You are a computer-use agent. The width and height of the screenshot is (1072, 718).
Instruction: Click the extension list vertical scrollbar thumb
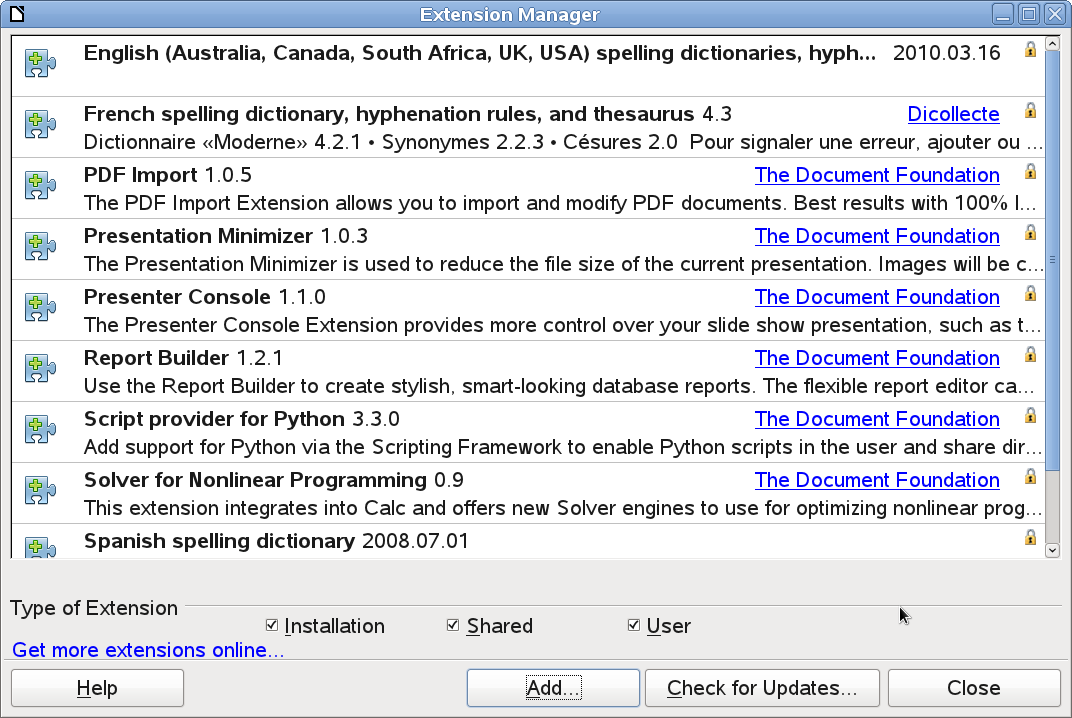pos(1053,261)
